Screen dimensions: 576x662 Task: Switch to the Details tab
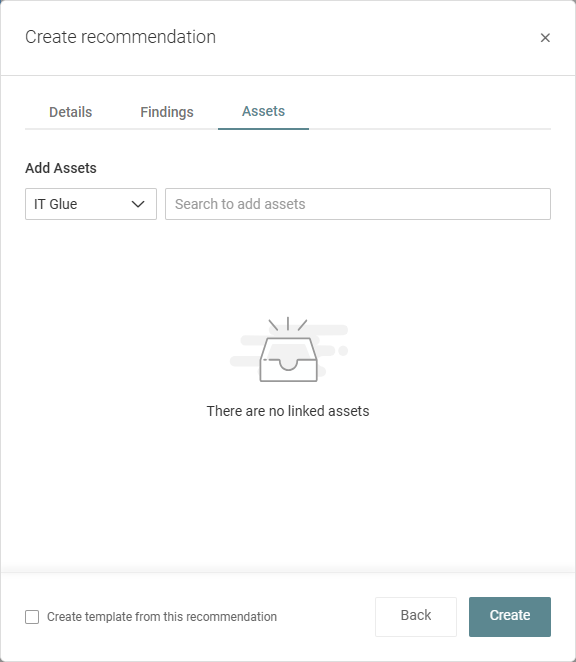71,112
